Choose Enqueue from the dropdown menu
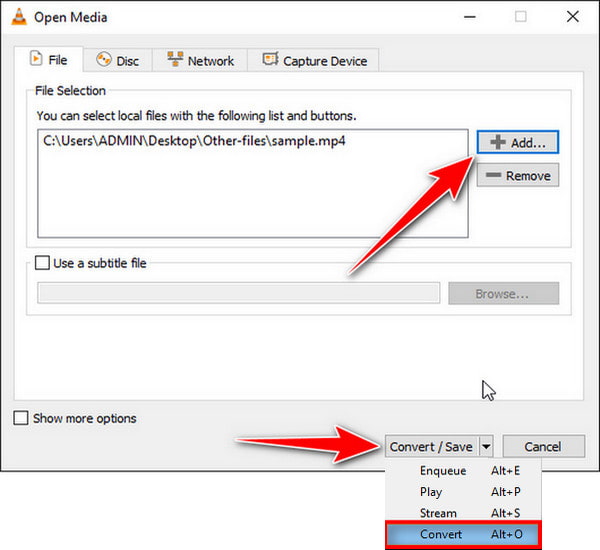 pos(463,470)
